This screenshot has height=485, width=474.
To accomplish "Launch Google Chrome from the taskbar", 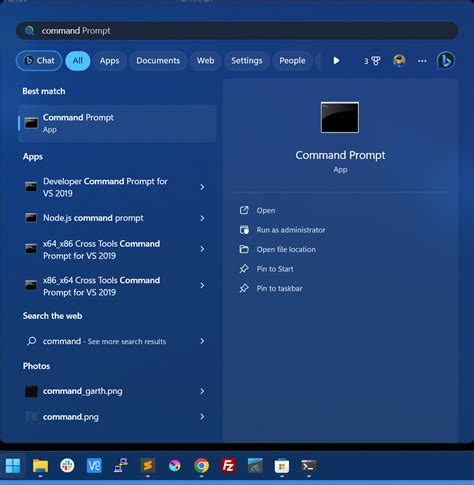I will coord(201,466).
